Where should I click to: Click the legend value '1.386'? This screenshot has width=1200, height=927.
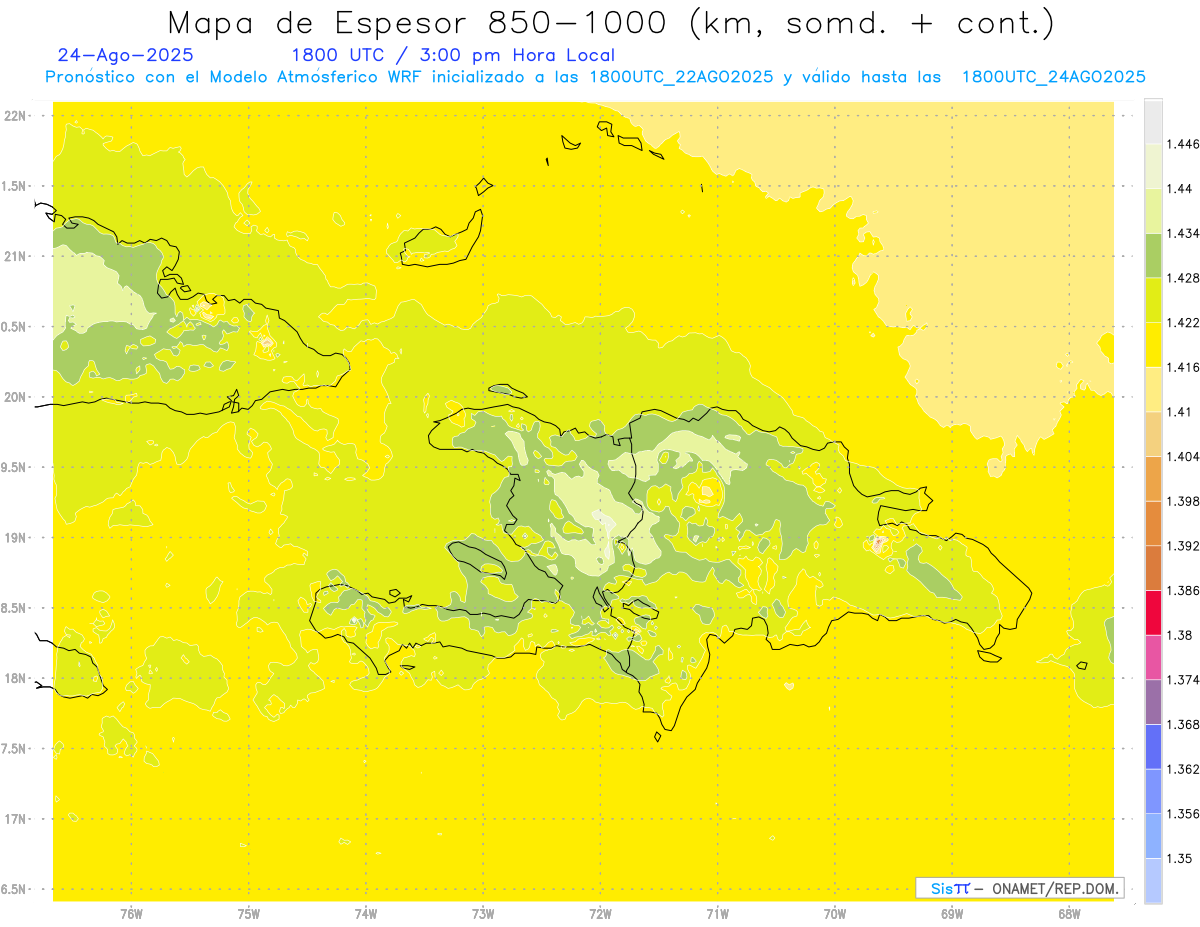(x=1182, y=590)
